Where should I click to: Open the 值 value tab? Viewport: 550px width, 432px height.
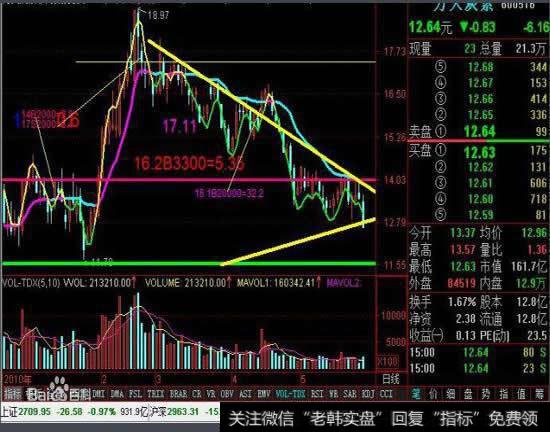521,394
